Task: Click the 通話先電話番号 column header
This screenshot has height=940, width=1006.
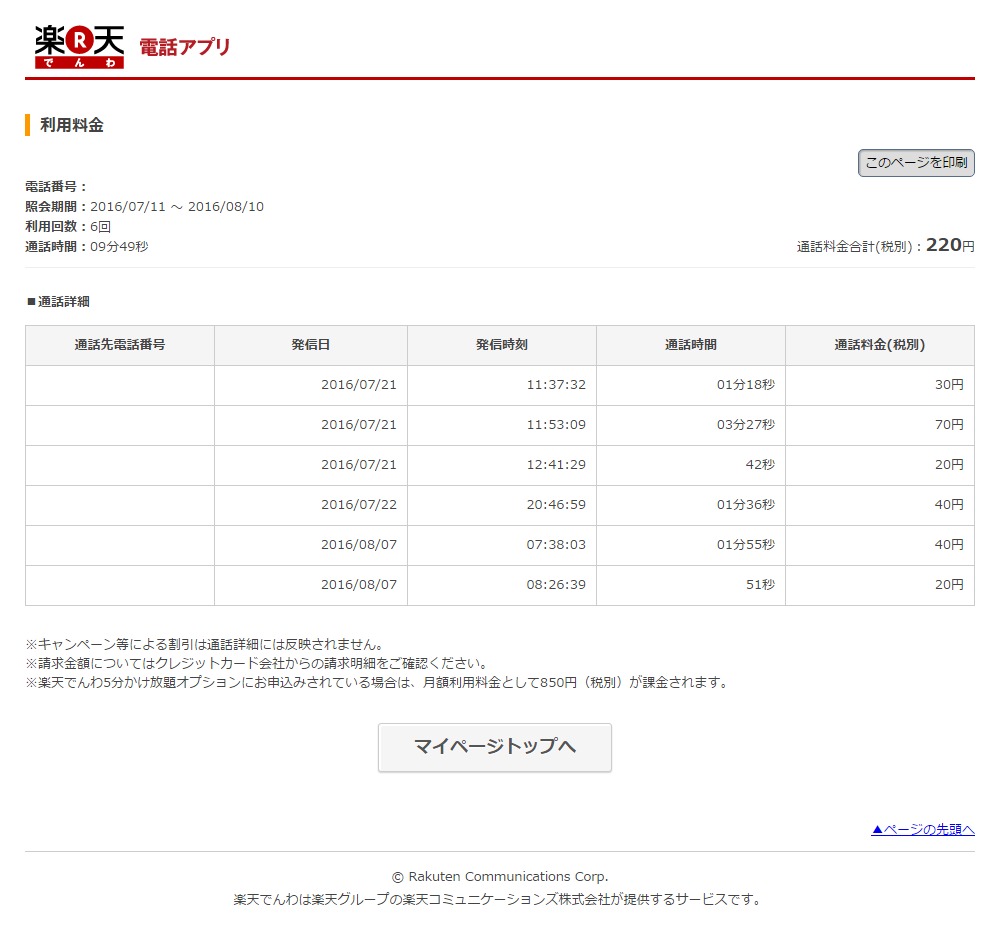Action: [x=120, y=345]
